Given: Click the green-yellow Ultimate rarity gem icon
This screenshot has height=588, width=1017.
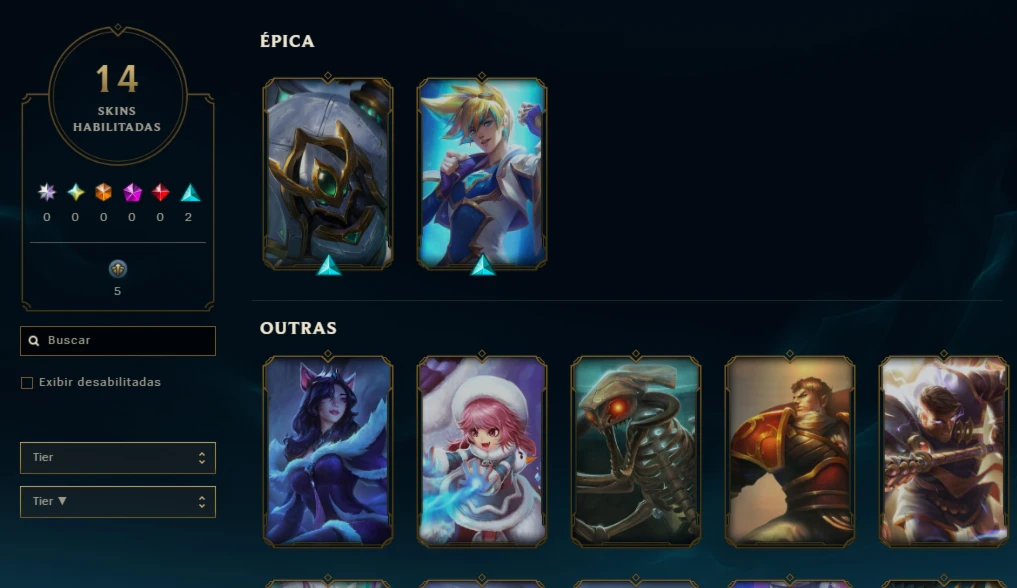Looking at the screenshot, I should click(x=76, y=193).
